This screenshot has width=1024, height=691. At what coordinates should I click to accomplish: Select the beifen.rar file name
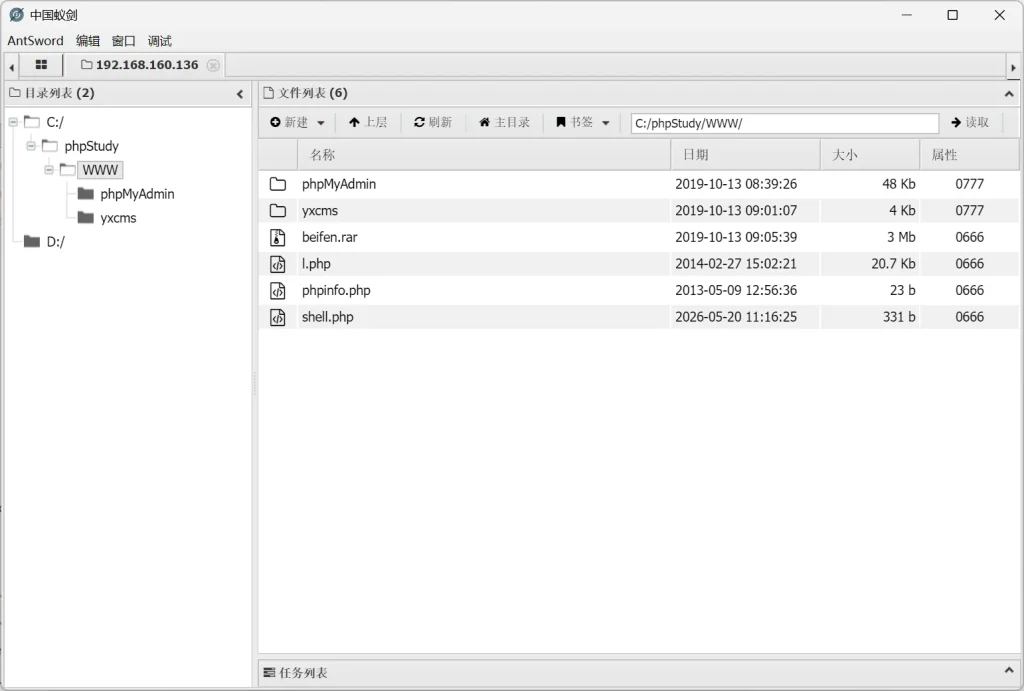coord(330,237)
